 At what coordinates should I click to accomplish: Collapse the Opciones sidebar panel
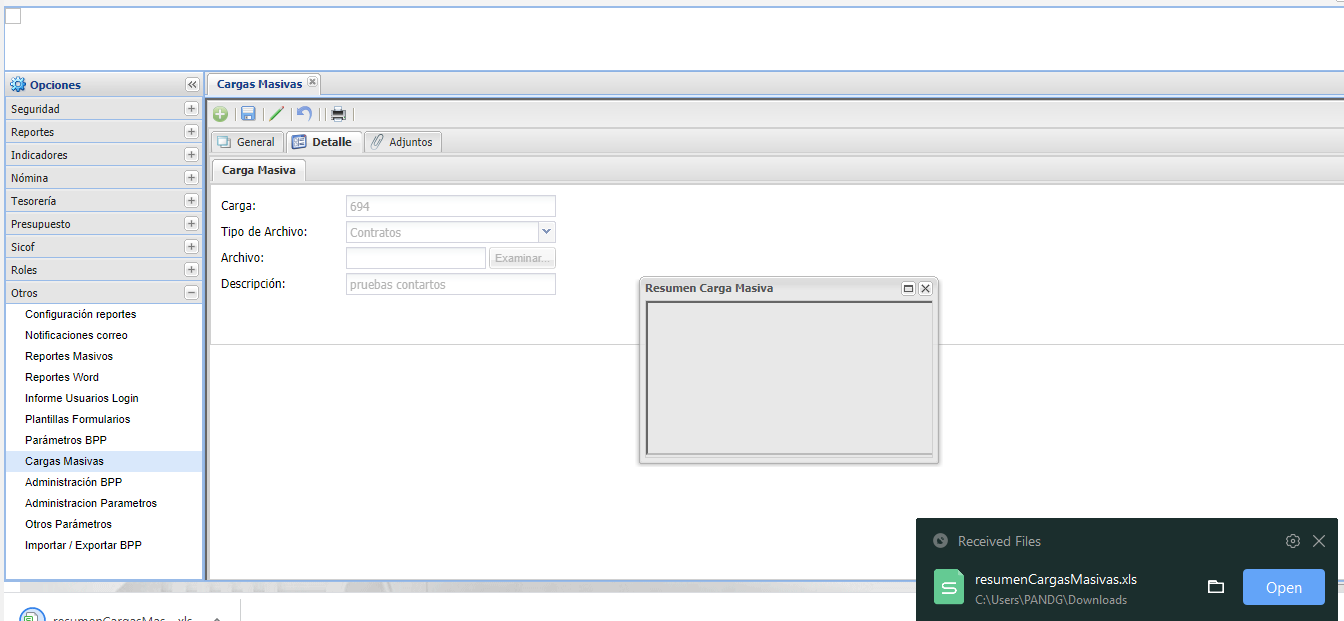(192, 85)
